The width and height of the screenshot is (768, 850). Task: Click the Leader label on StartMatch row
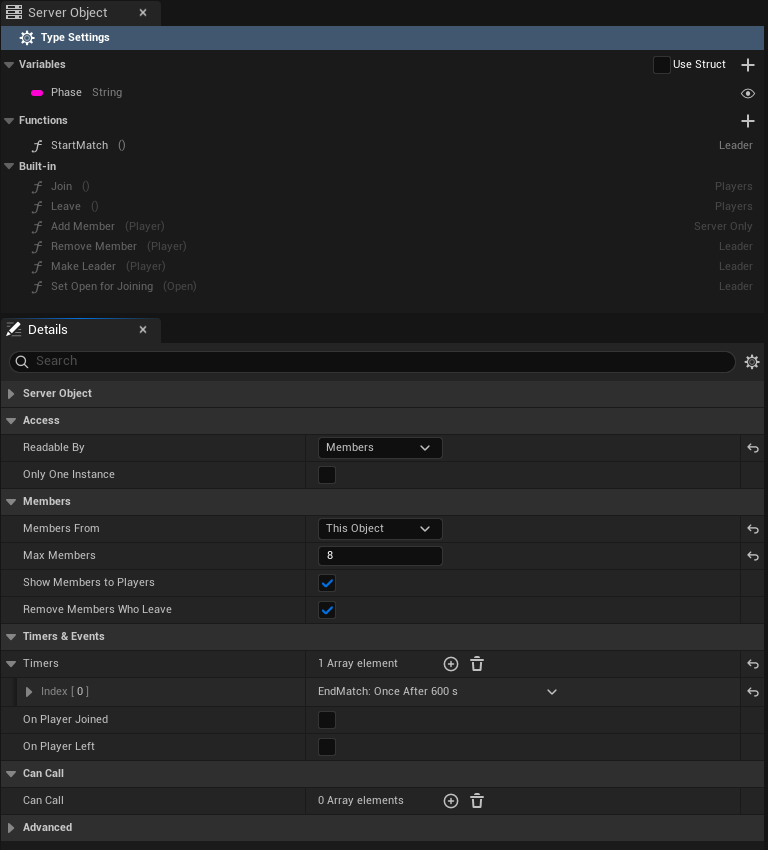click(x=735, y=145)
